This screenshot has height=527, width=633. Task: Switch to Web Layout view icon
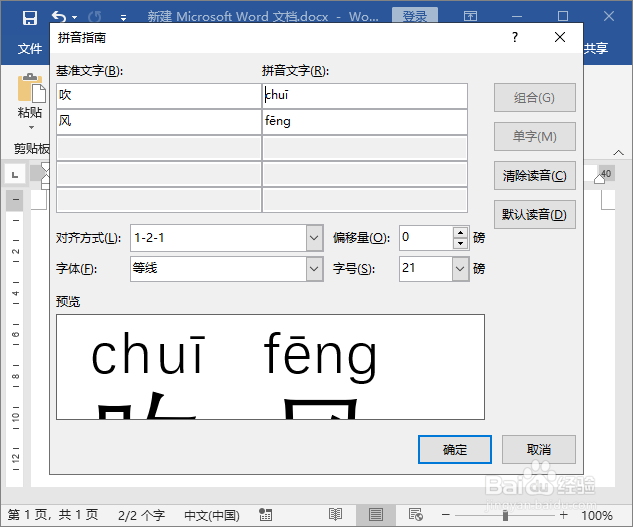pyautogui.click(x=415, y=515)
